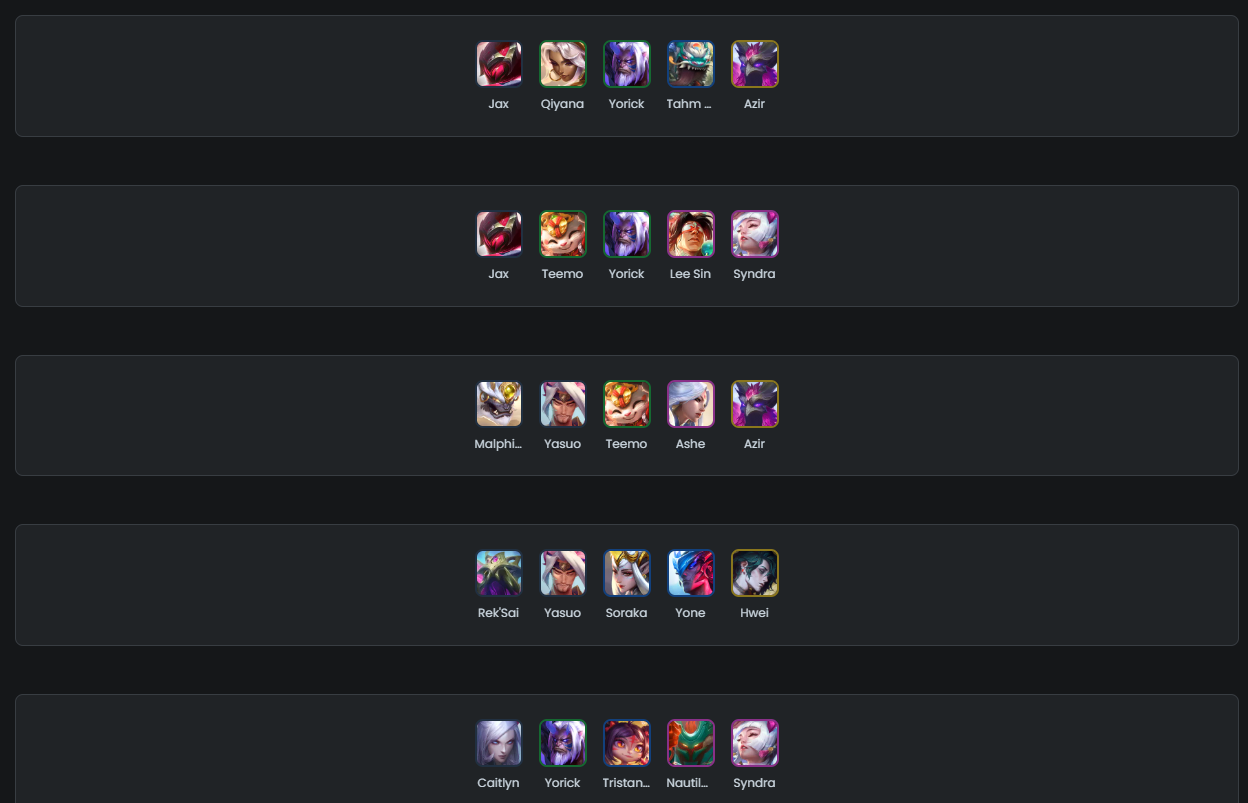Click the Caitlyn champion icon
The height and width of the screenshot is (803, 1248).
coord(498,743)
